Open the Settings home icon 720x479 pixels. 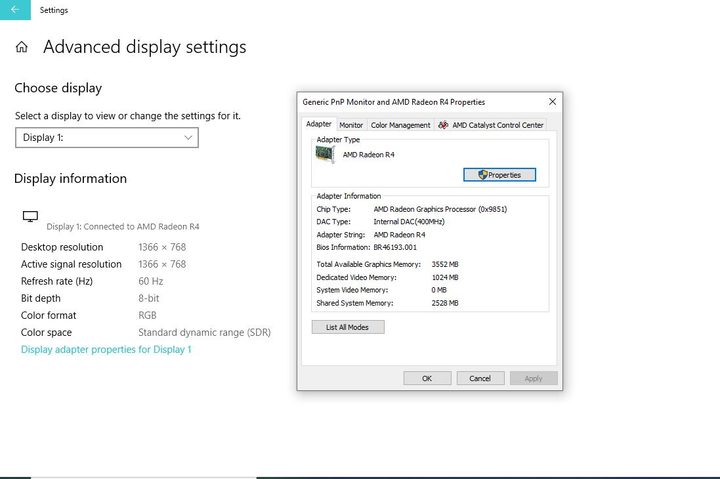pos(22,47)
